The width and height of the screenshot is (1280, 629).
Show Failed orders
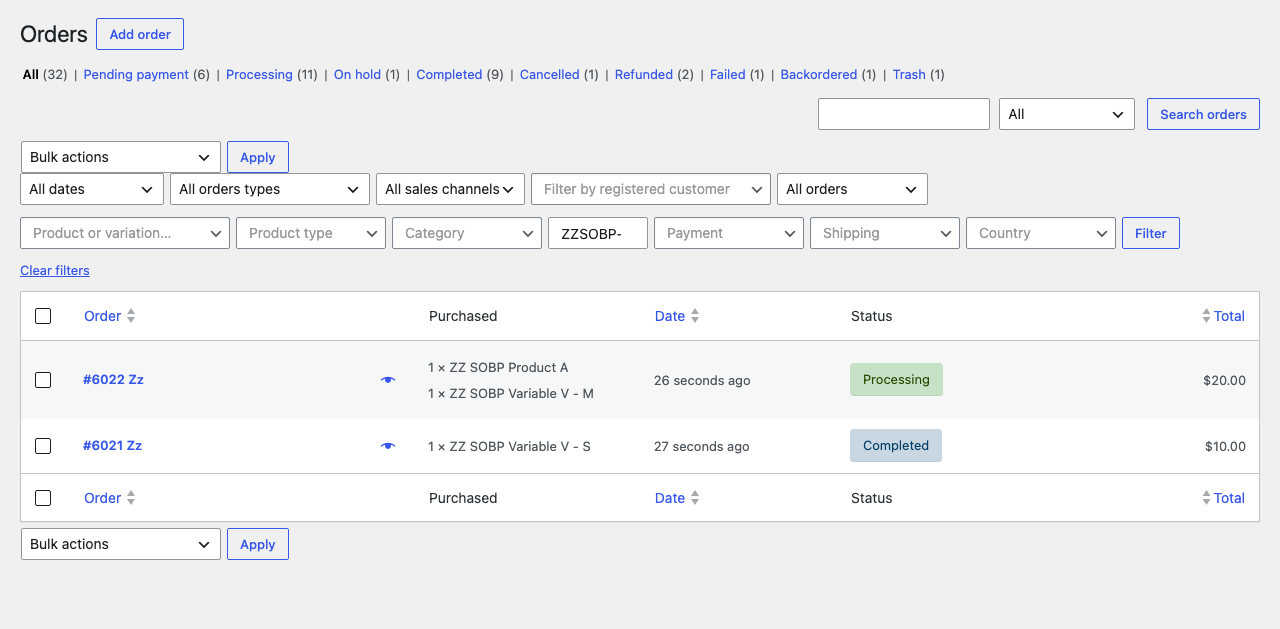point(728,75)
